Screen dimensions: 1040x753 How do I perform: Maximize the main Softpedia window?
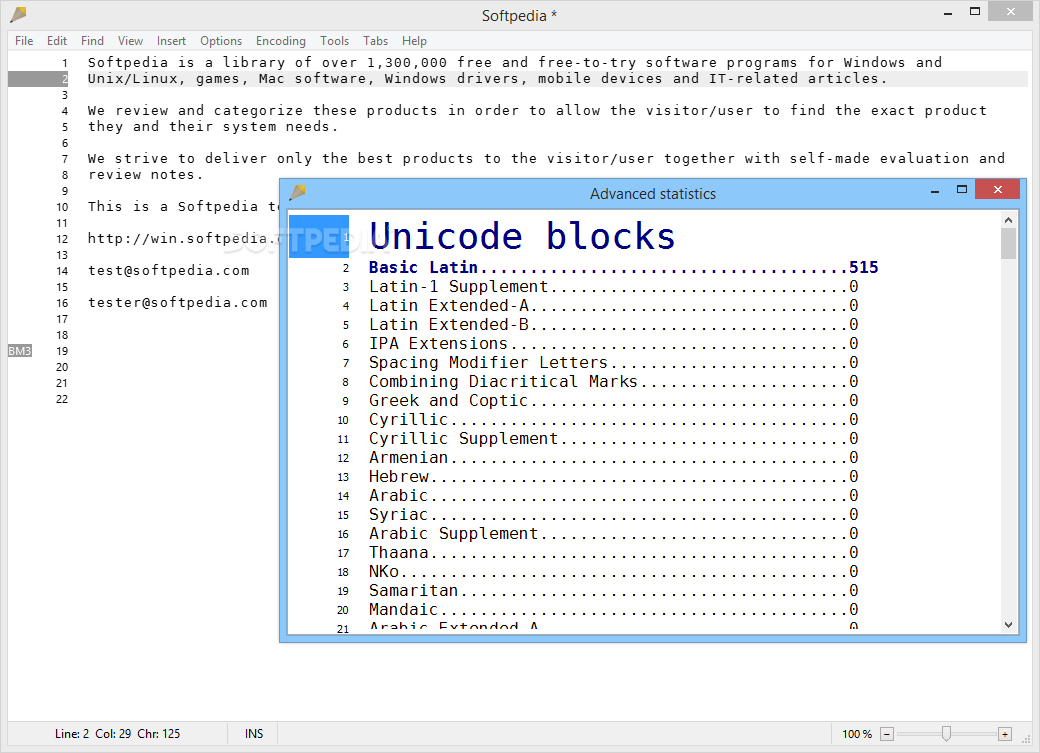click(x=975, y=12)
